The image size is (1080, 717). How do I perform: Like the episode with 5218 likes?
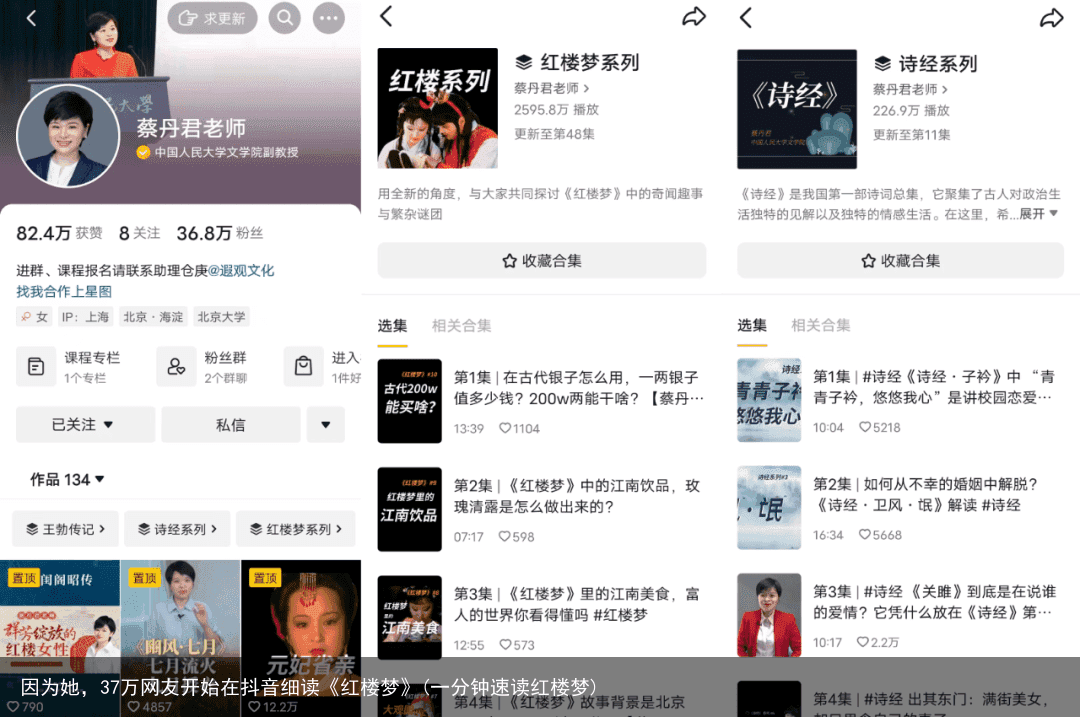[x=880, y=428]
